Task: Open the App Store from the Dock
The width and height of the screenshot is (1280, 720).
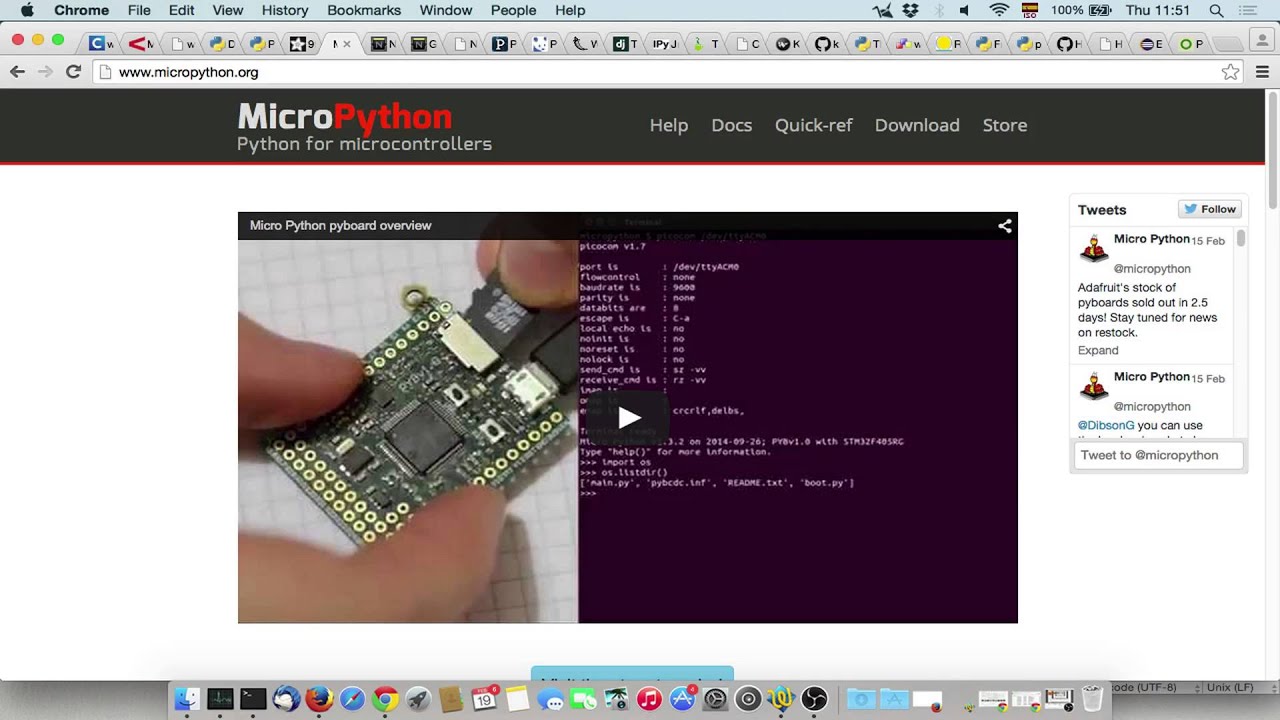Action: [682, 699]
